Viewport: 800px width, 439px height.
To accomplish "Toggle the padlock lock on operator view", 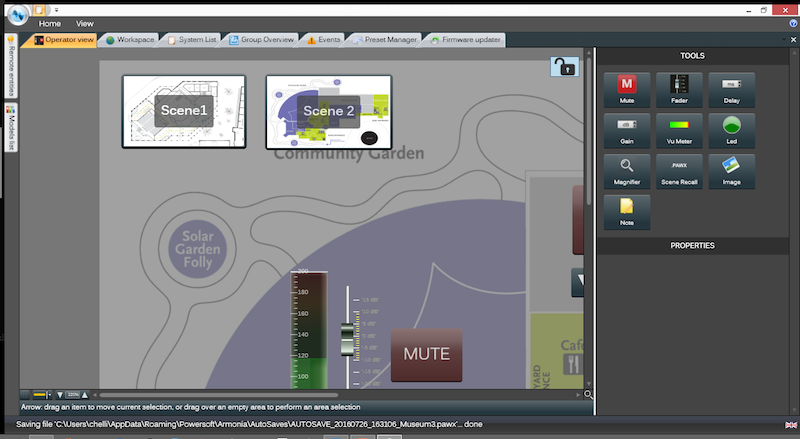I will coord(564,67).
